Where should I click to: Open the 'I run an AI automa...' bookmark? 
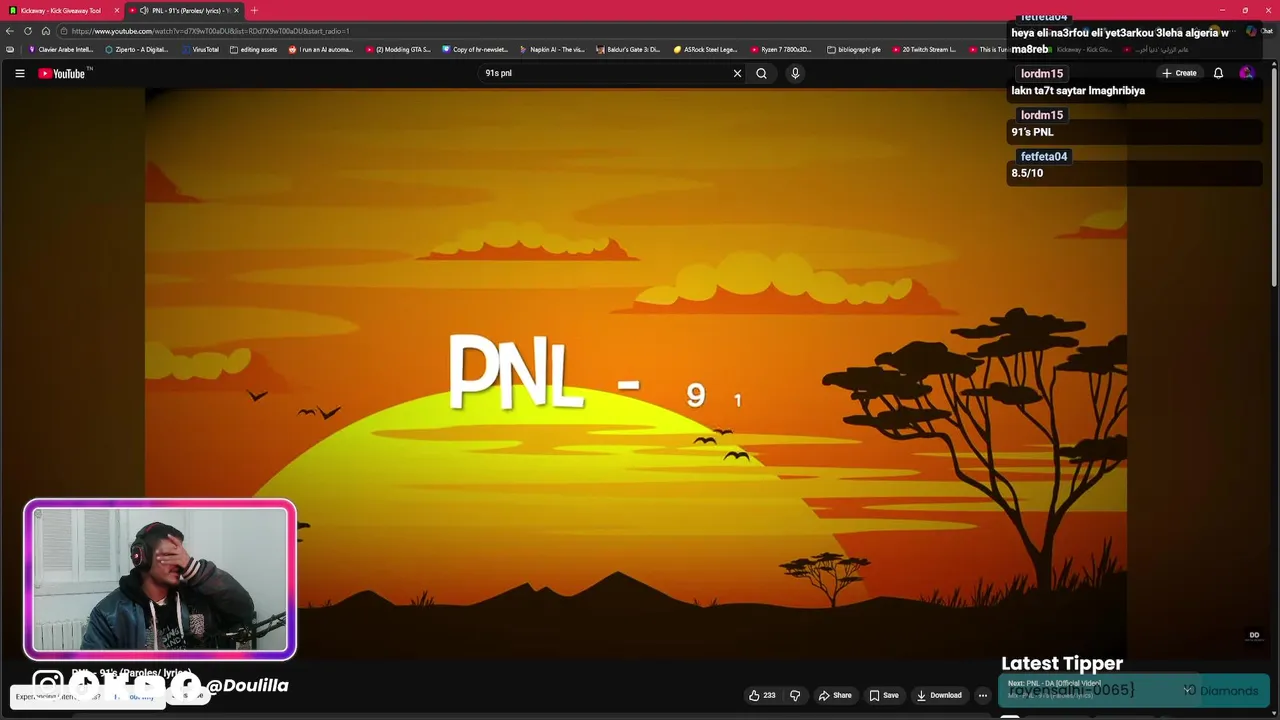[321, 49]
